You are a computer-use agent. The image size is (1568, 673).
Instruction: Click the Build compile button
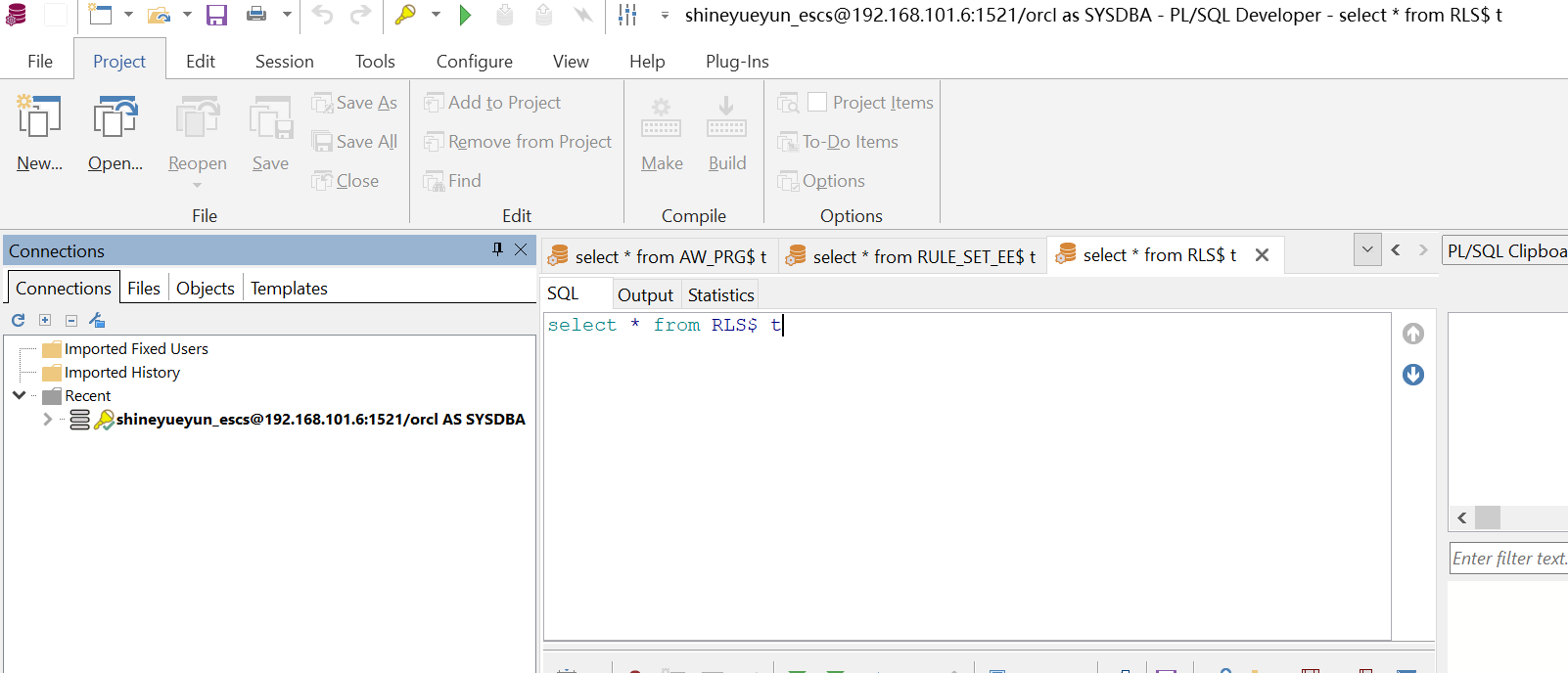click(x=727, y=134)
